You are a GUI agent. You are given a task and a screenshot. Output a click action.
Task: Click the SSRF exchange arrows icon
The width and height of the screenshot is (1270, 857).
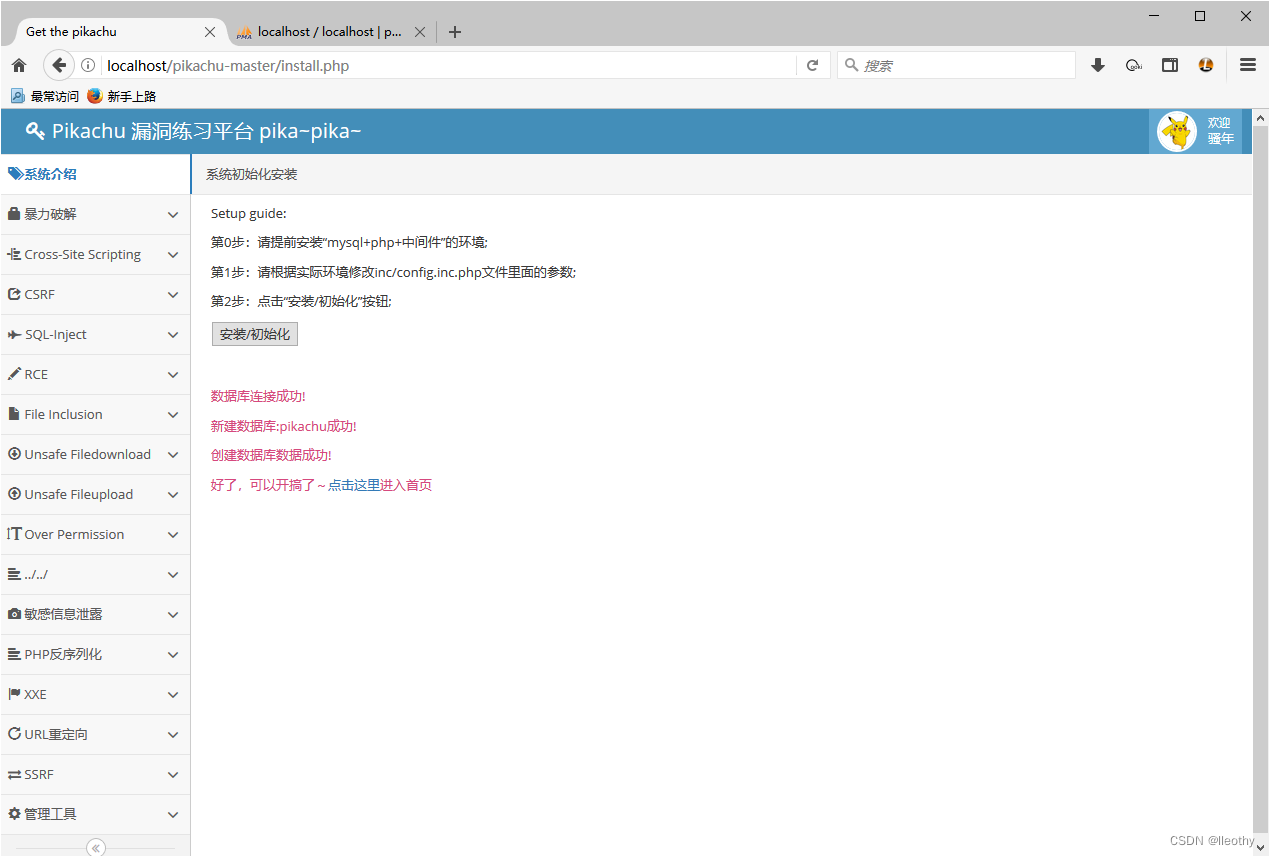(x=14, y=774)
